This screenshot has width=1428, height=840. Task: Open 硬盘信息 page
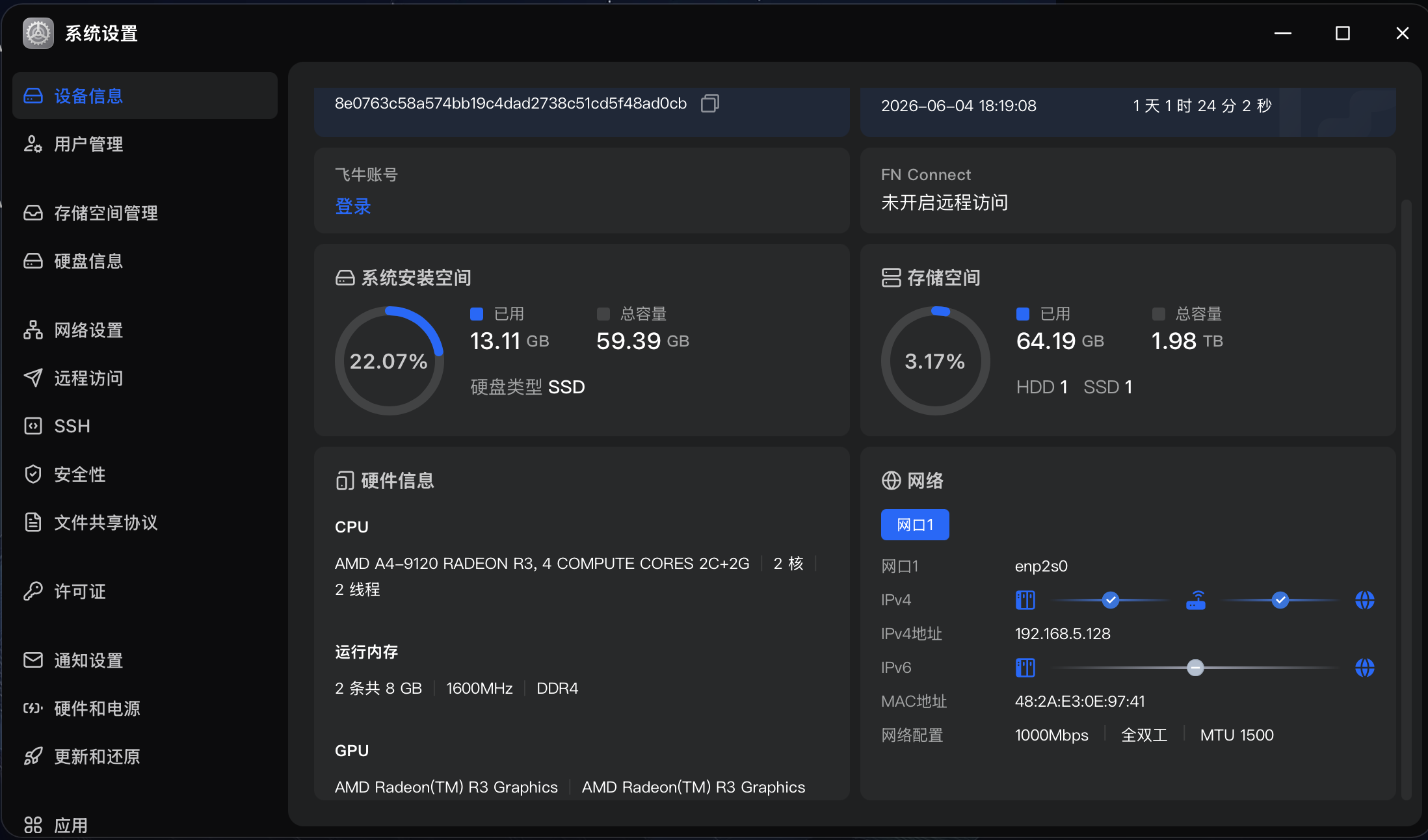[x=145, y=261]
